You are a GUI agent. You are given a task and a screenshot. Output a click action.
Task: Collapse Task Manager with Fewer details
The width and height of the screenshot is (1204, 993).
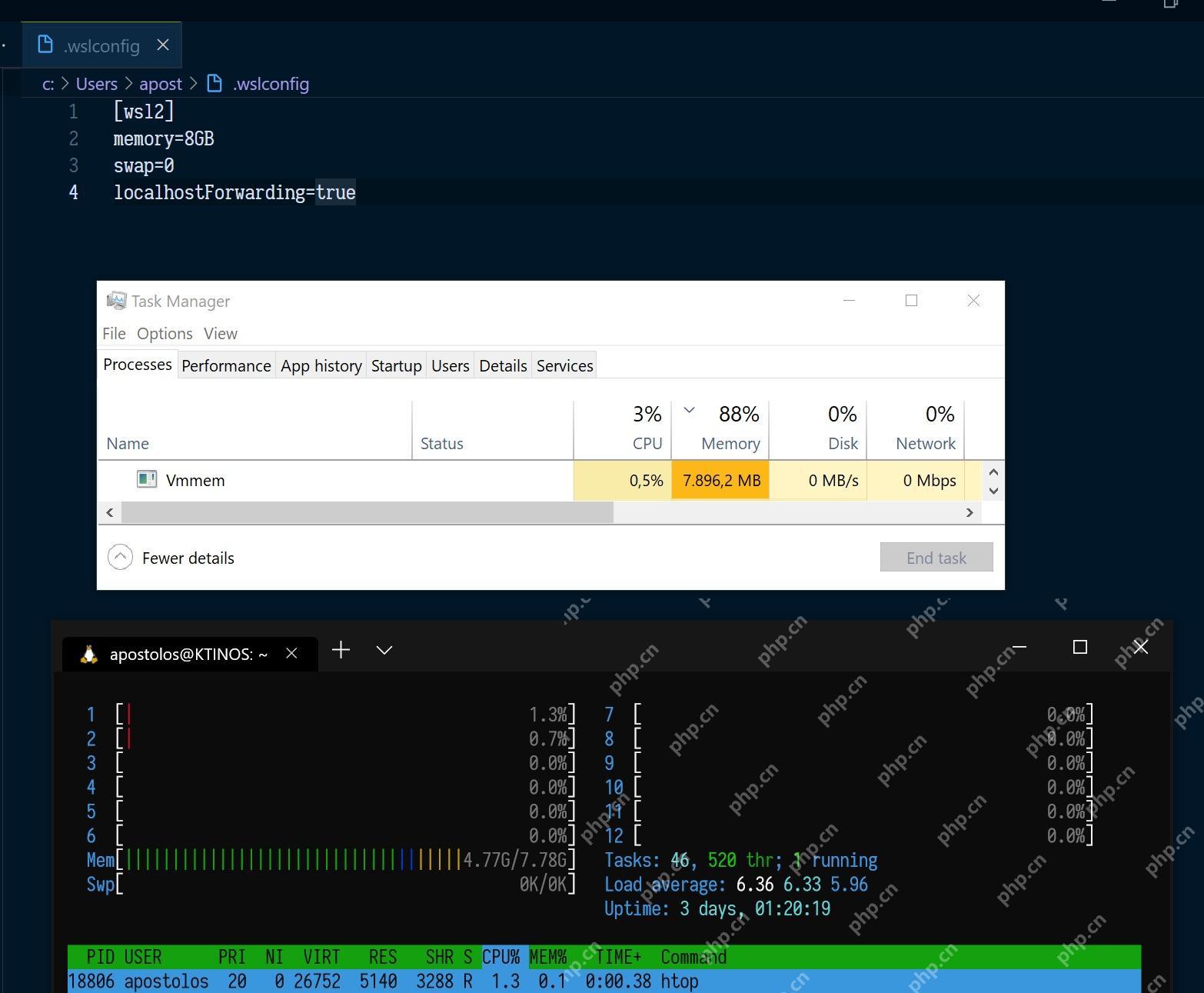[171, 558]
